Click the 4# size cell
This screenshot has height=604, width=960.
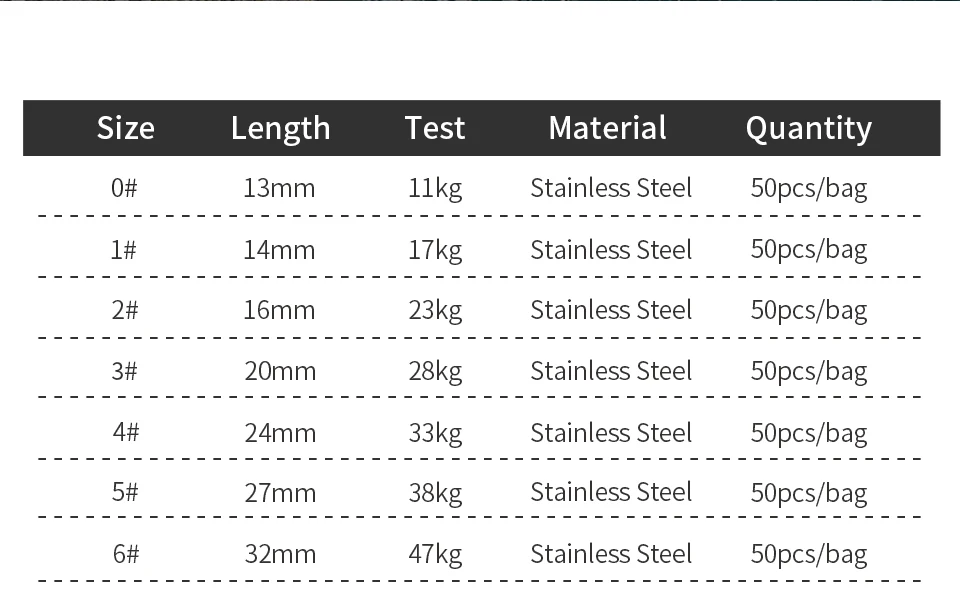tap(125, 433)
